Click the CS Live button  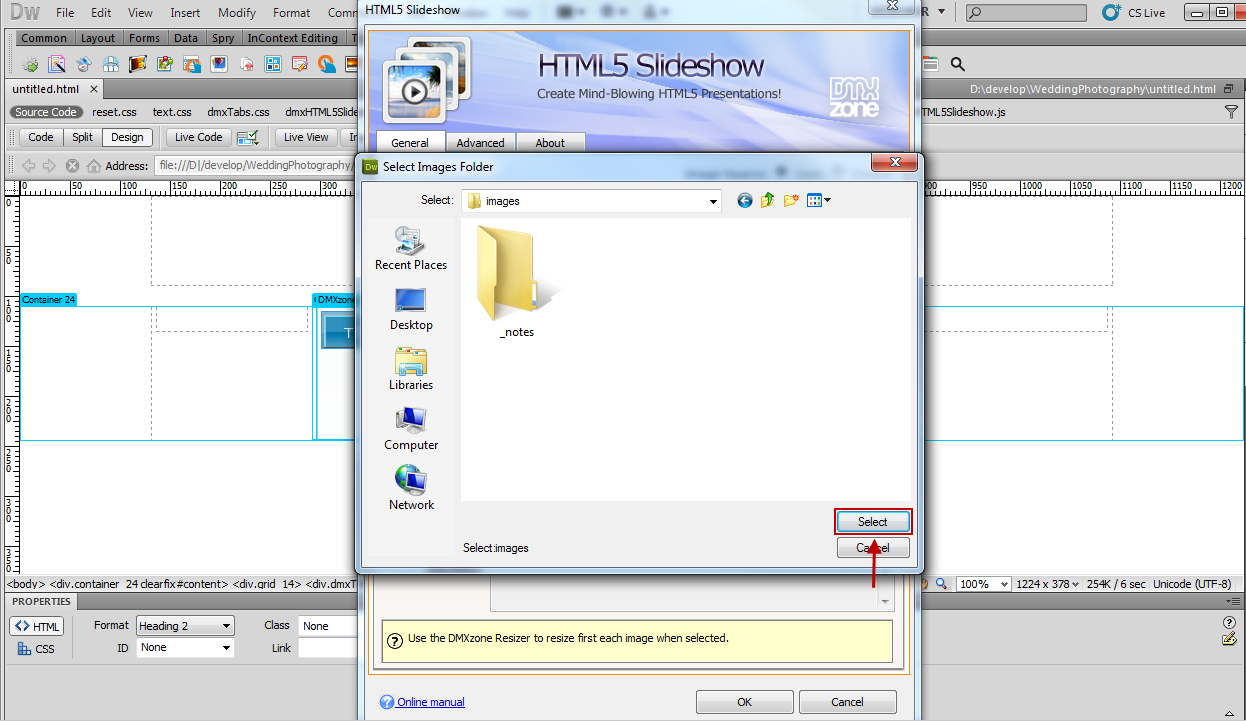1134,13
